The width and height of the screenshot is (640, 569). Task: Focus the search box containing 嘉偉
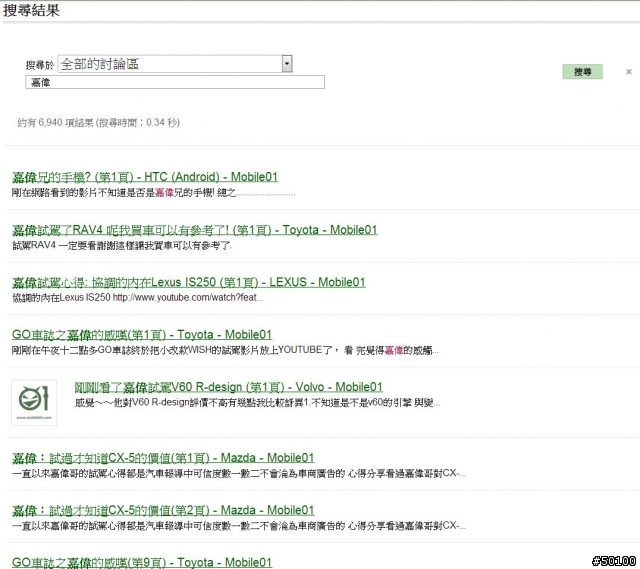click(x=175, y=82)
